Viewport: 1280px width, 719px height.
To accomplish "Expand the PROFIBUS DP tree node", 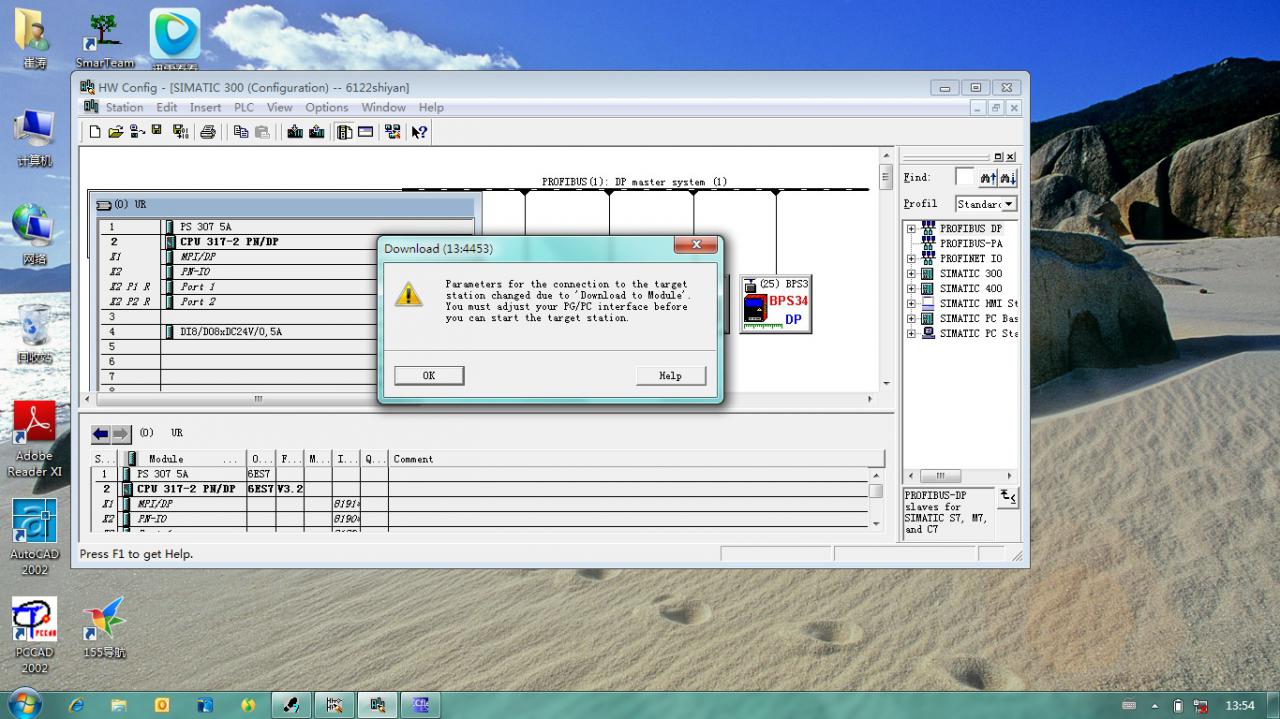I will pos(911,229).
